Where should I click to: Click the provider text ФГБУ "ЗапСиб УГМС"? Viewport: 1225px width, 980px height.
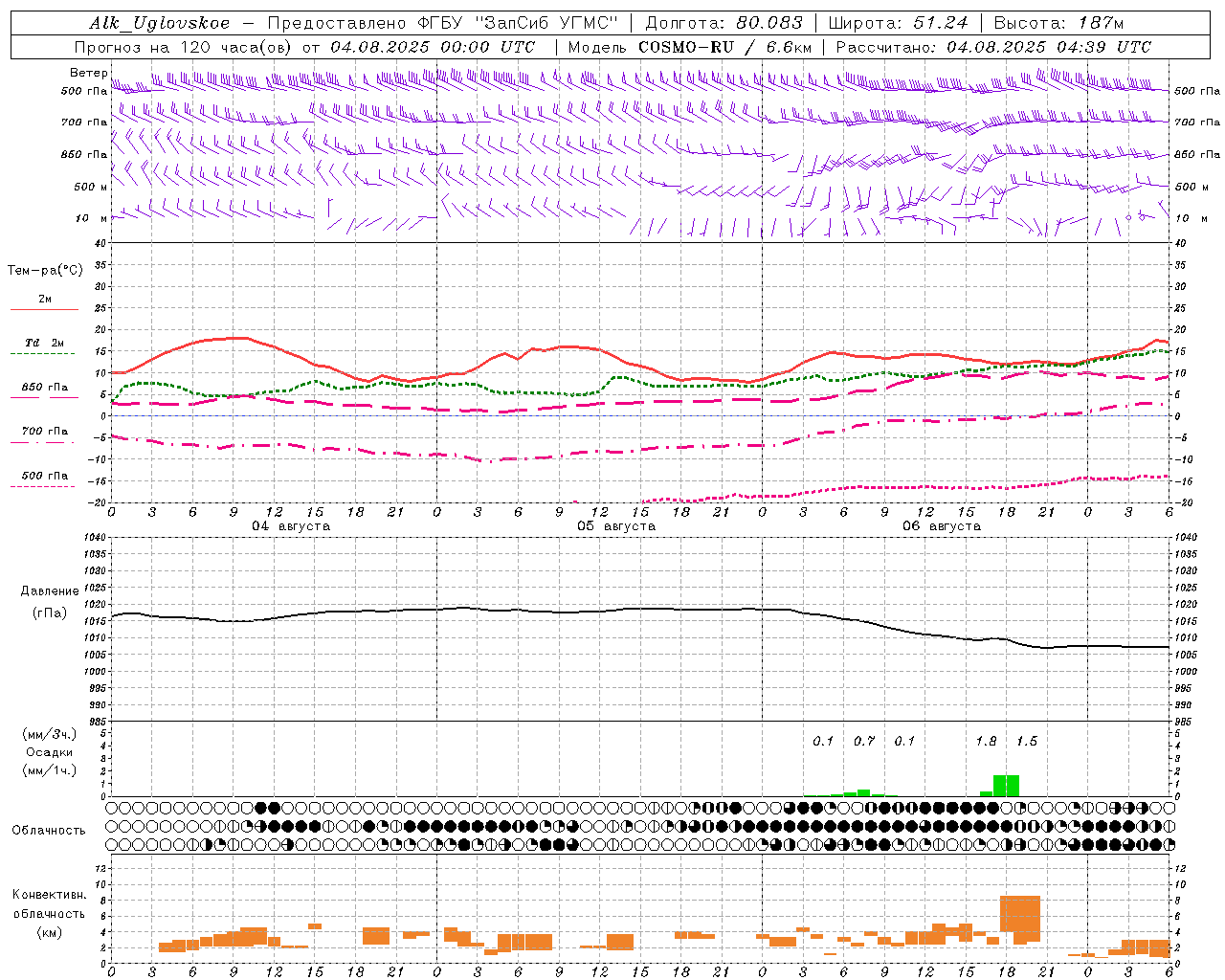518,23
